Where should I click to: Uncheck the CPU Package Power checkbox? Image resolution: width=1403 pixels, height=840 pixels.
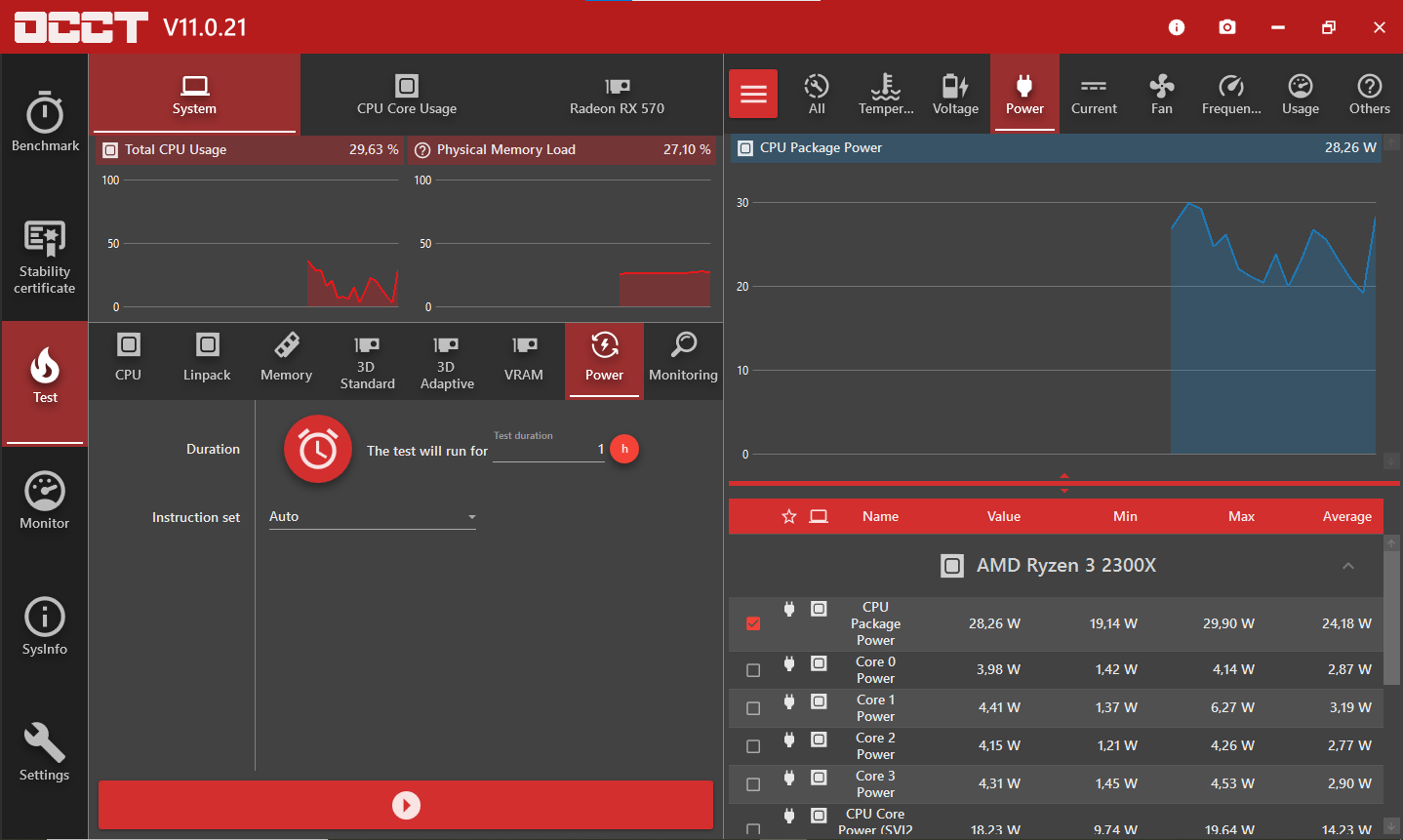pos(753,623)
